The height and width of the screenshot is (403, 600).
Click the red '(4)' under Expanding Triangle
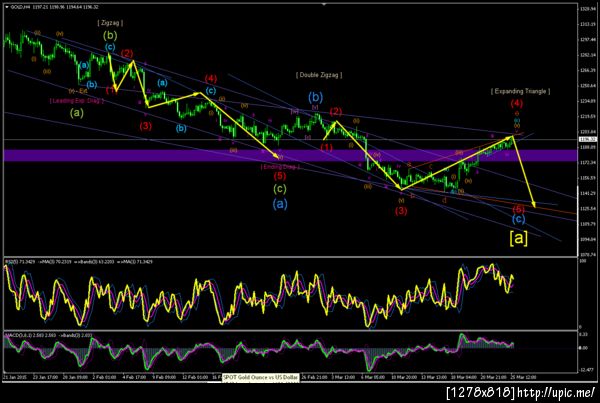[517, 103]
